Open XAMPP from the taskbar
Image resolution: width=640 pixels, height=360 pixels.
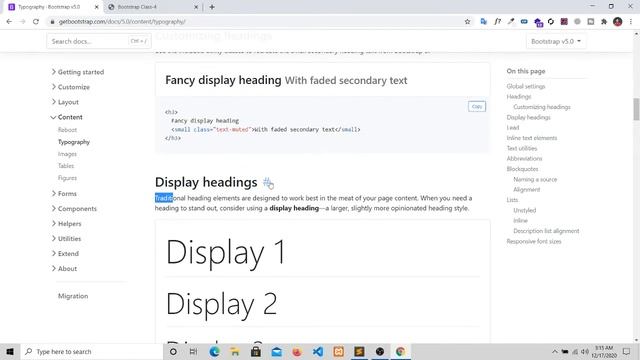(338, 351)
